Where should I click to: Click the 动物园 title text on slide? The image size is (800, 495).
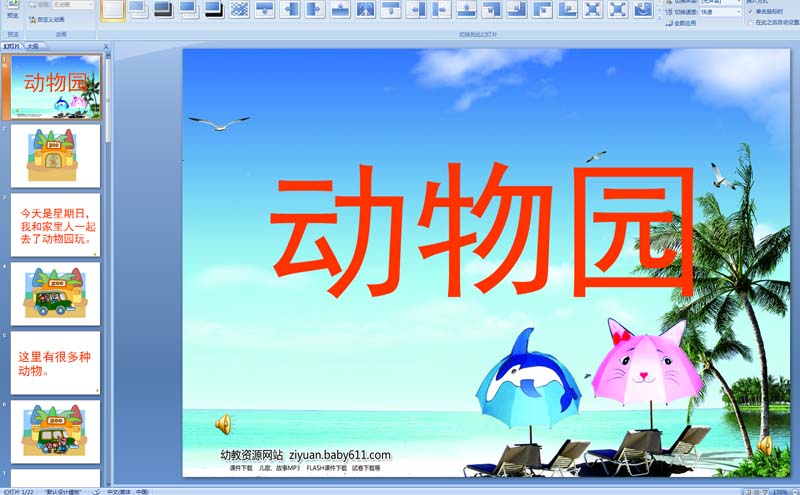(x=482, y=230)
